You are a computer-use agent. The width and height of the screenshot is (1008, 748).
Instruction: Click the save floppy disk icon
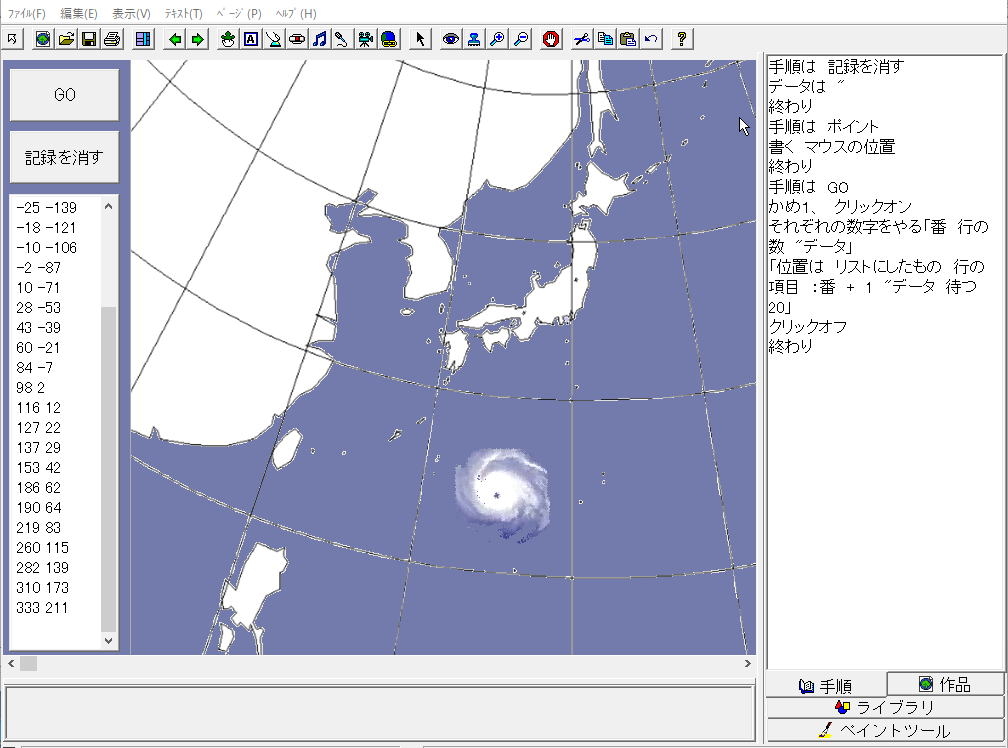89,39
